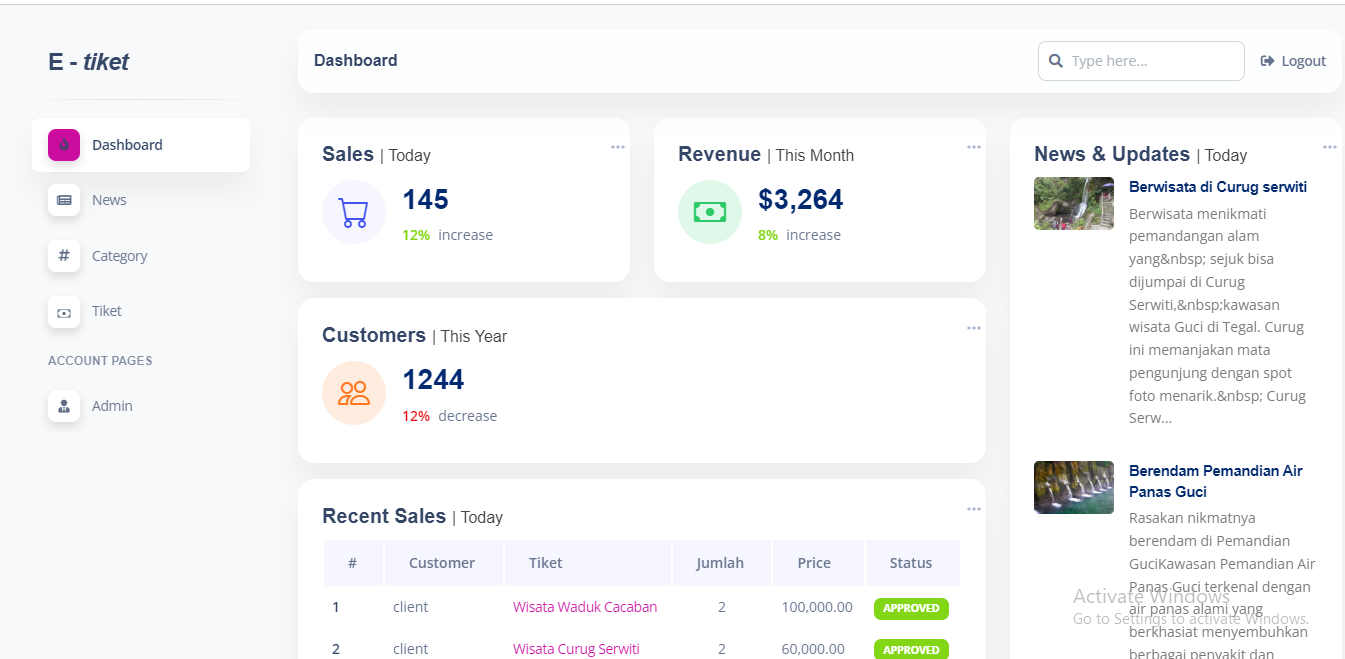Click the Sales shopping cart icon
Screen dimensions: 1345x659
coord(353,212)
